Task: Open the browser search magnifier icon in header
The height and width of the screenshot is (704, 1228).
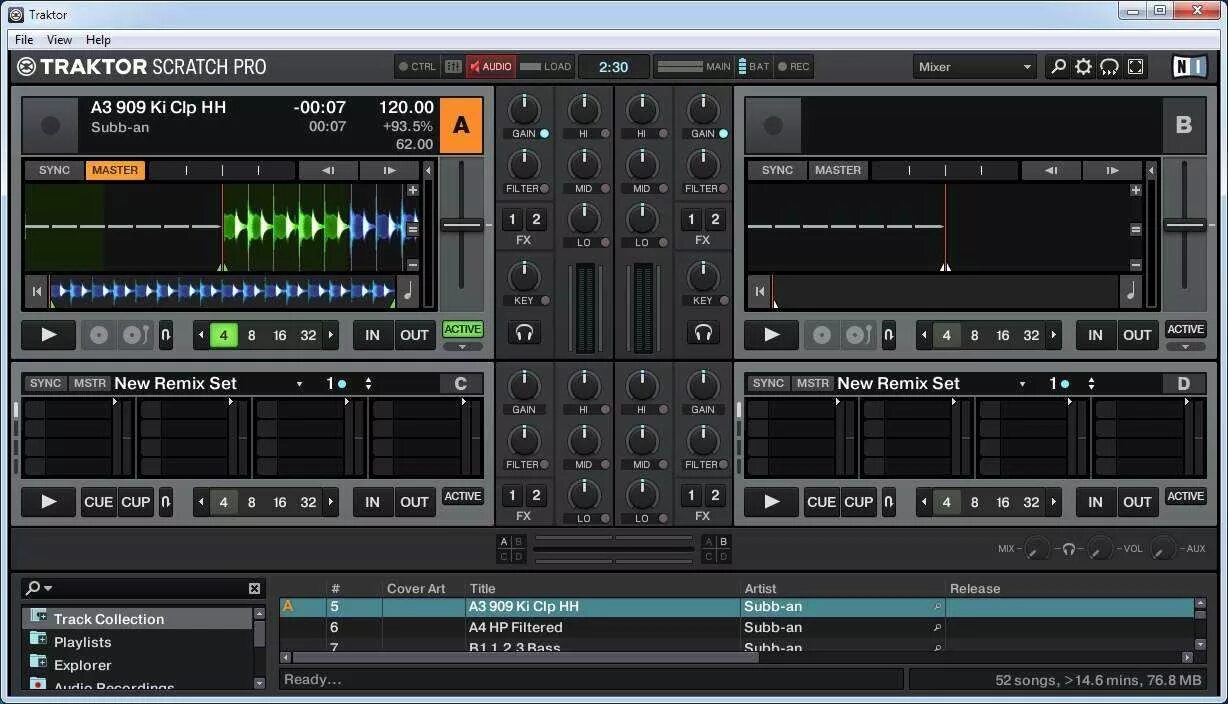Action: 1057,67
